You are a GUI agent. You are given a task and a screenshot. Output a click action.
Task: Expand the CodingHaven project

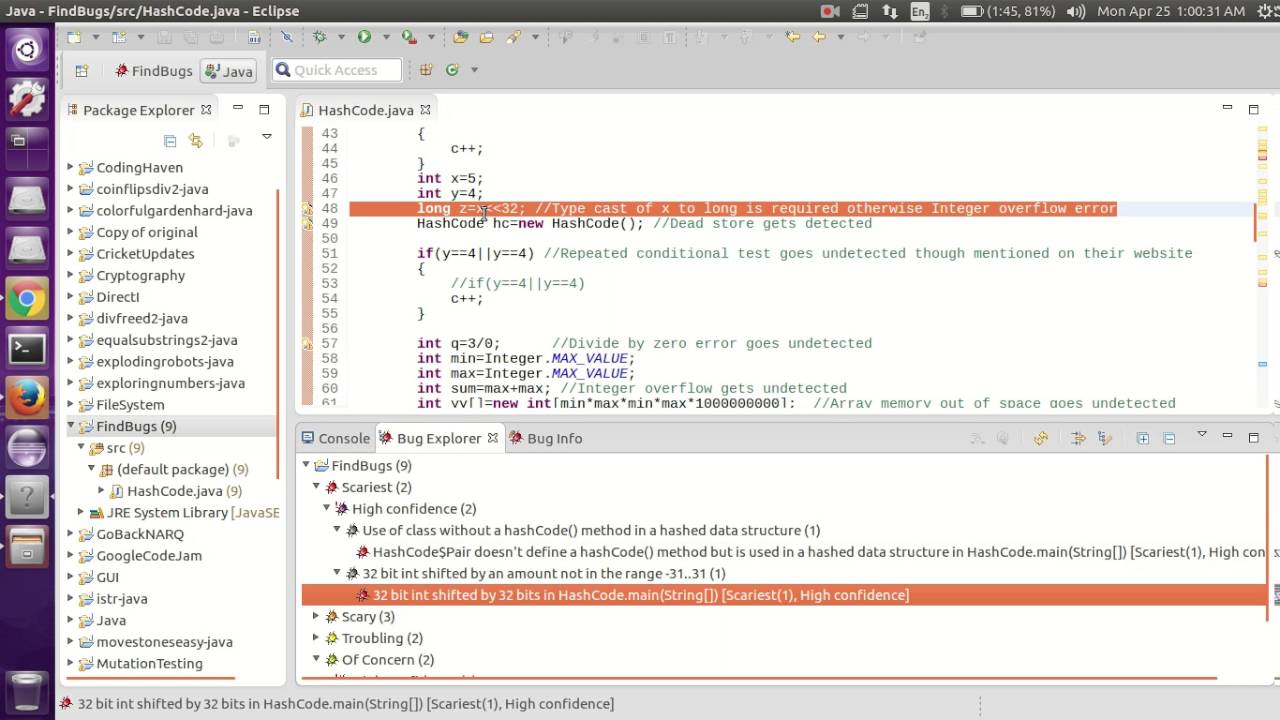70,167
